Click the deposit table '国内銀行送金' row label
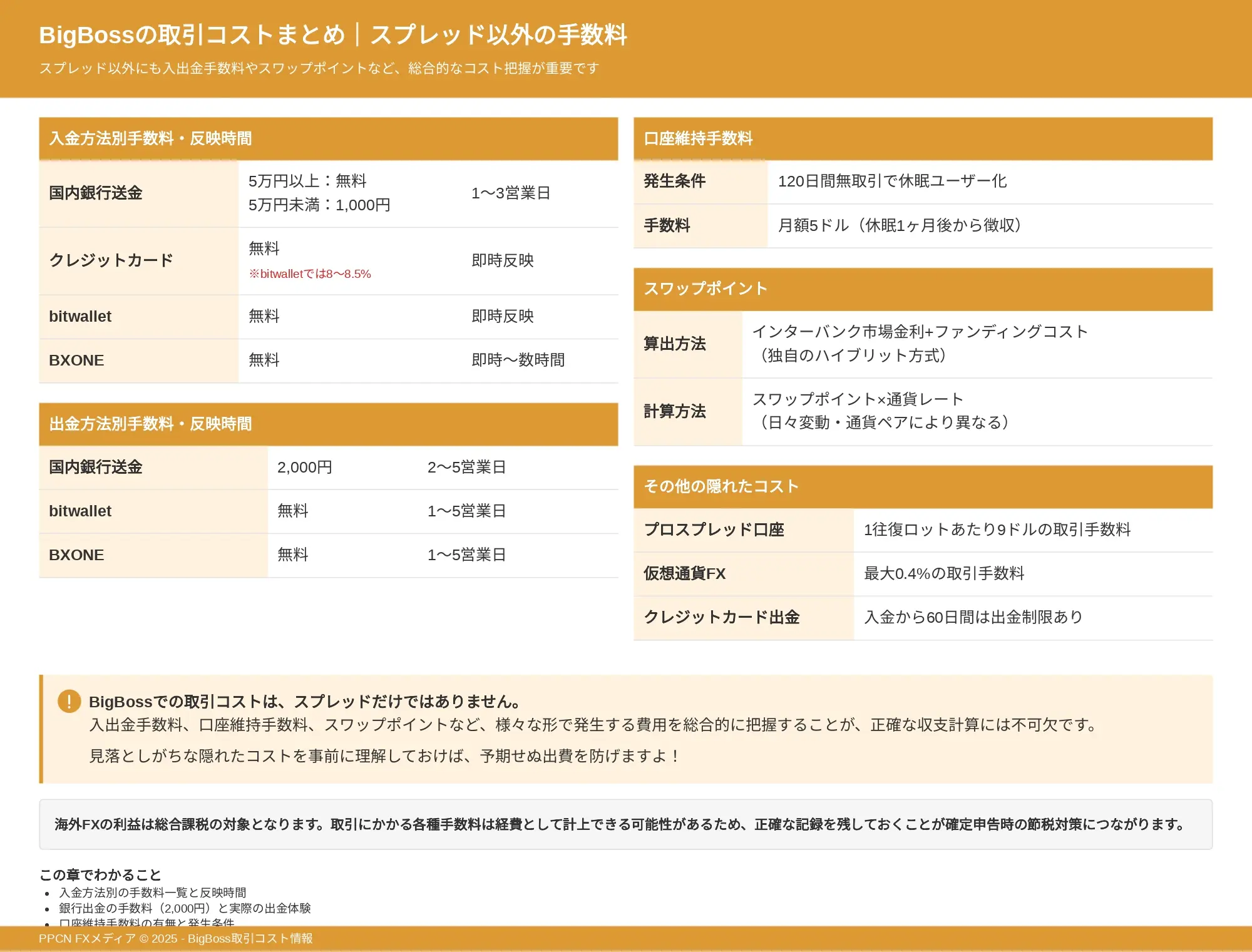1252x952 pixels. 139,193
